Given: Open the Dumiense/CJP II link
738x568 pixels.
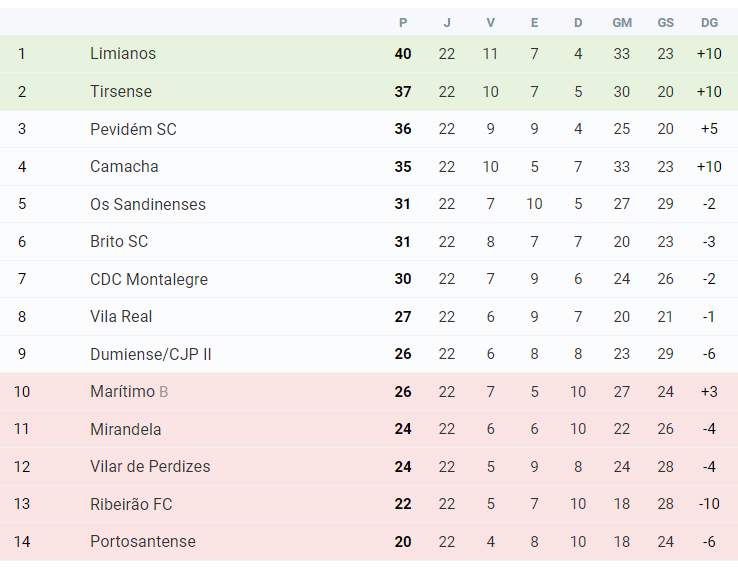Looking at the screenshot, I should (x=151, y=354).
